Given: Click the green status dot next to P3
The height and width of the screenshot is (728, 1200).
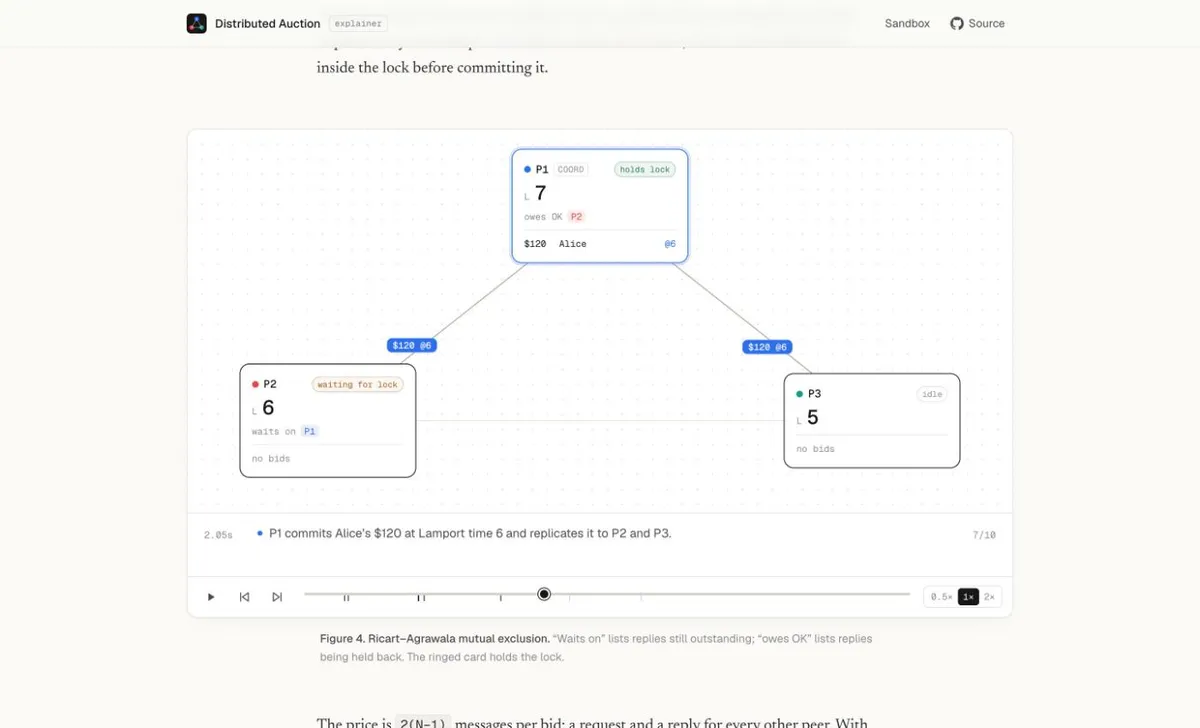Looking at the screenshot, I should [x=800, y=394].
